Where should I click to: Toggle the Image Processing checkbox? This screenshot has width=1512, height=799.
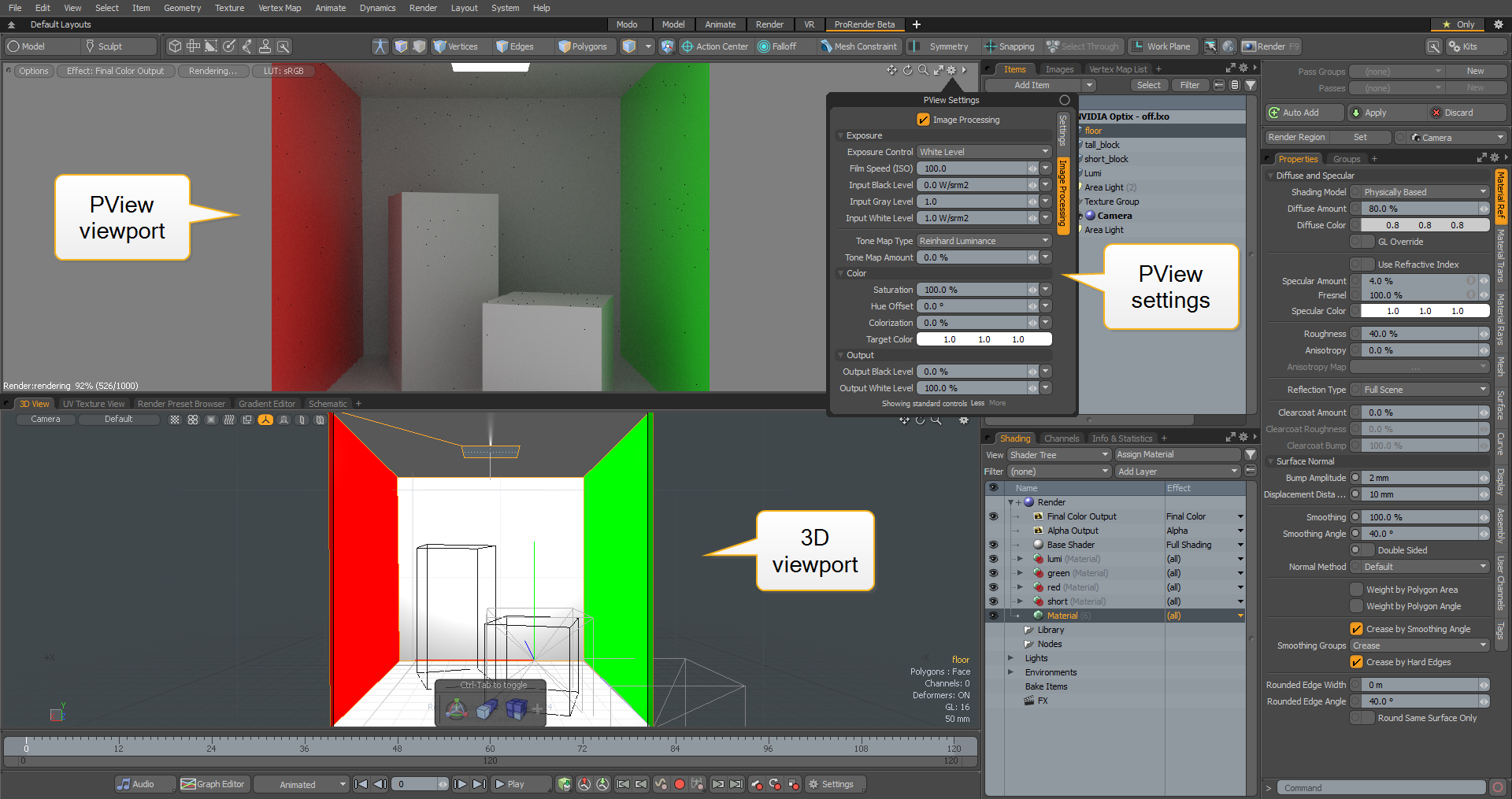pyautogui.click(x=924, y=120)
